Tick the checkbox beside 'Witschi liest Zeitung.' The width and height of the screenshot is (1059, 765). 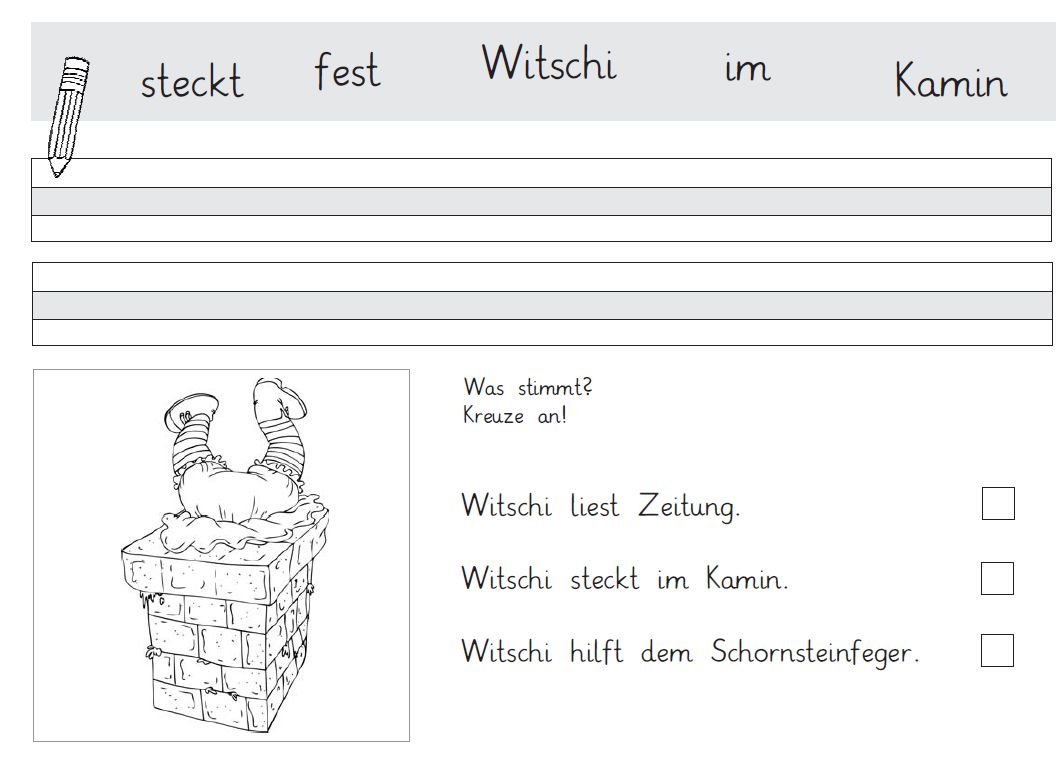tap(998, 504)
